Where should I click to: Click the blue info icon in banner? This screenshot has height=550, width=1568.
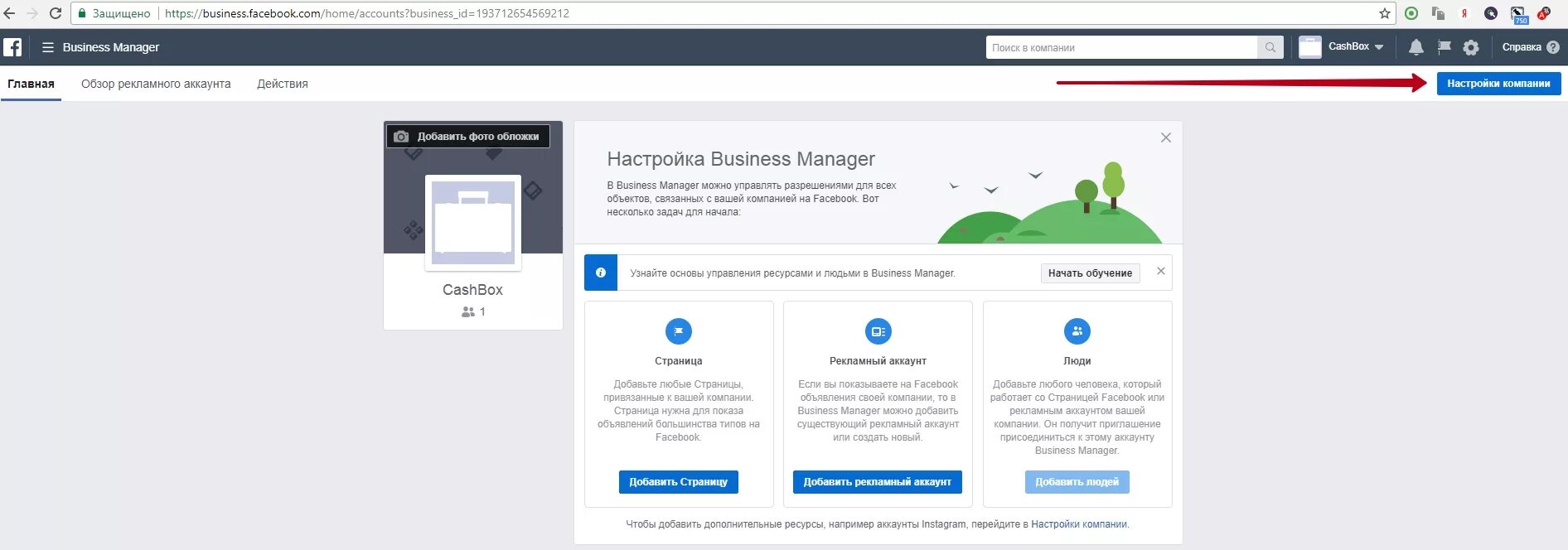[x=601, y=273]
